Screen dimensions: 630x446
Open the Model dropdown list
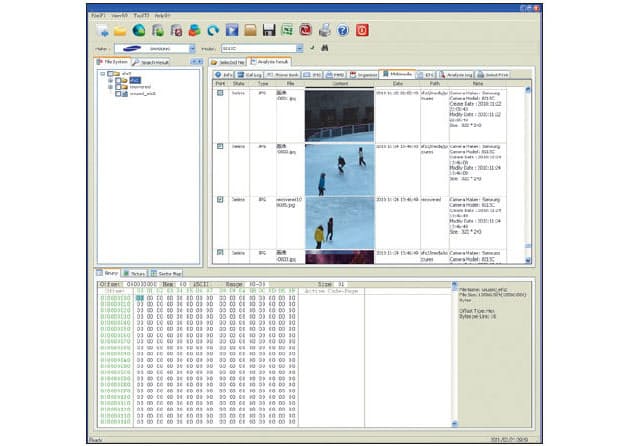point(300,47)
